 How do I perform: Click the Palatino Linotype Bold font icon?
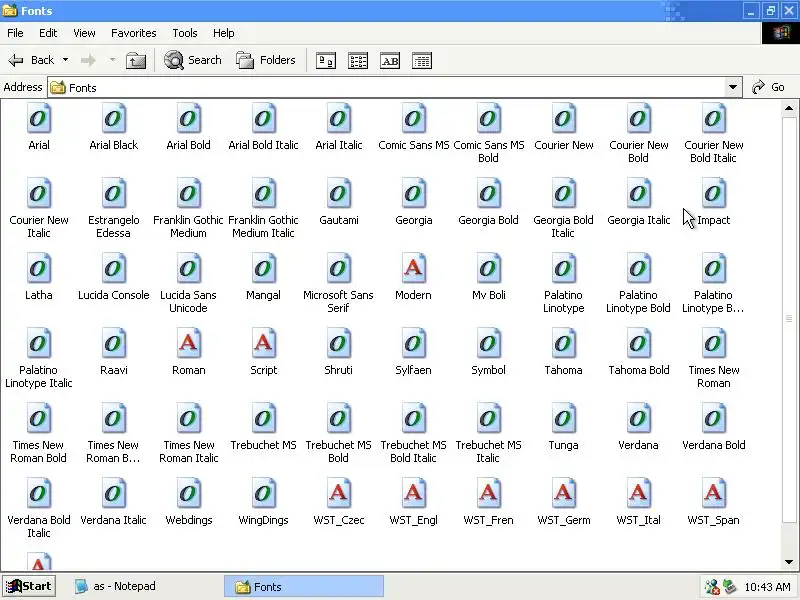(639, 268)
